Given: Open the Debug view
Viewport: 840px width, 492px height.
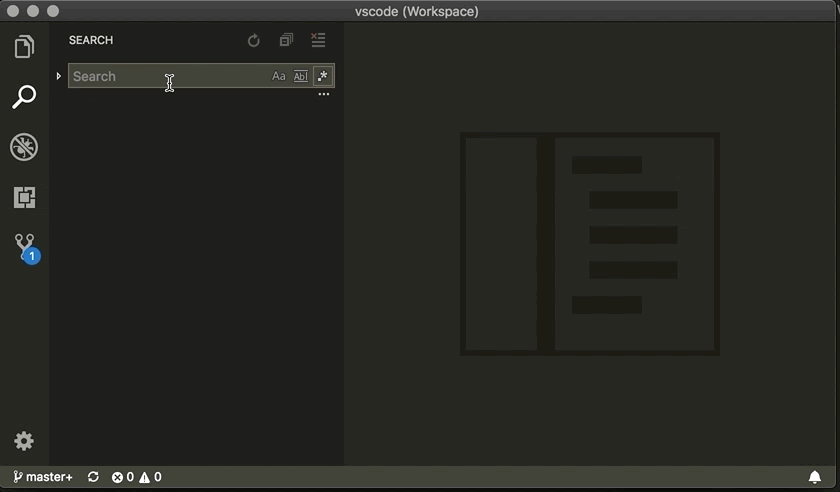Looking at the screenshot, I should (x=24, y=147).
